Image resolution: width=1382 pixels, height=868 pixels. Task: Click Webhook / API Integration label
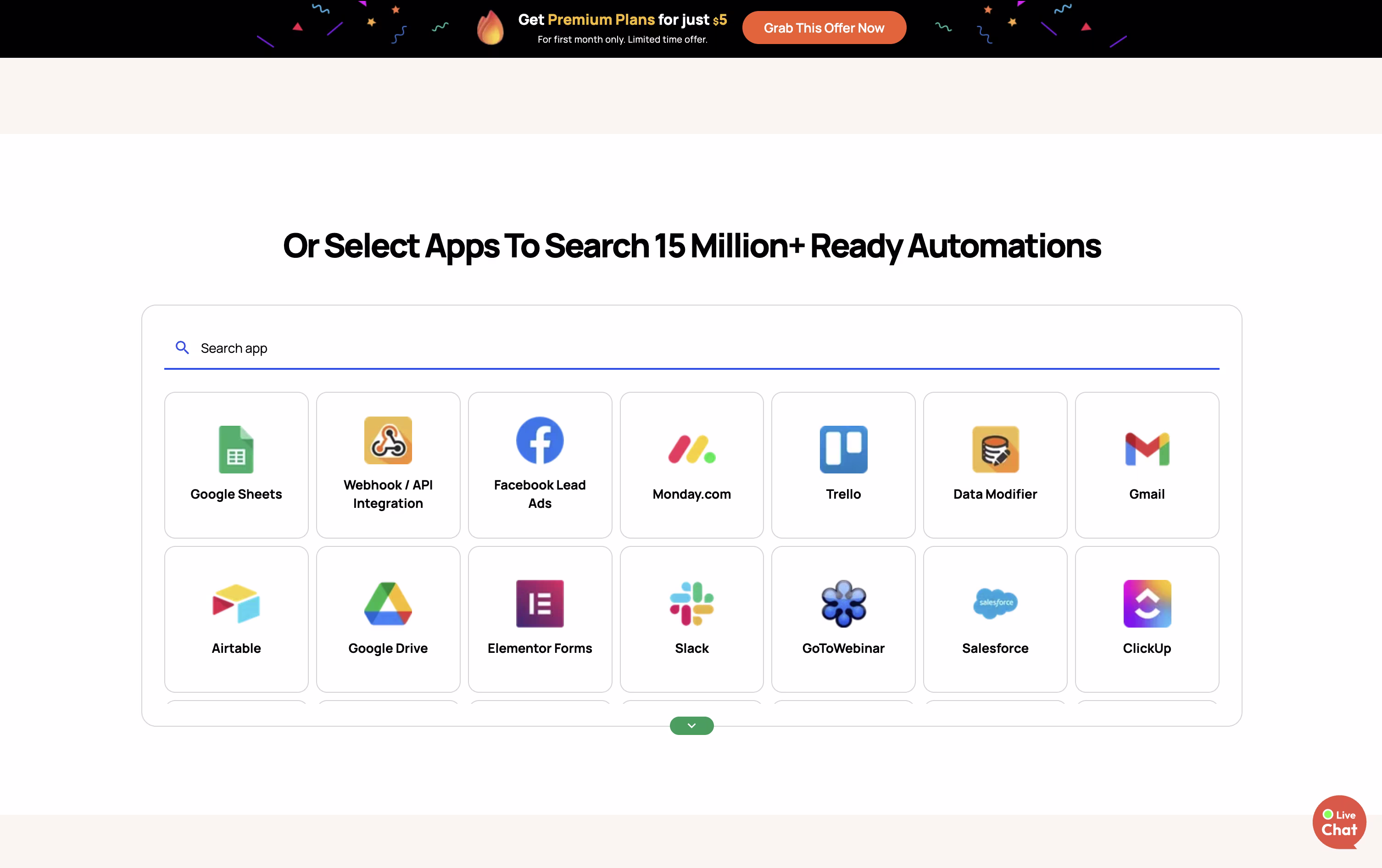(x=388, y=494)
